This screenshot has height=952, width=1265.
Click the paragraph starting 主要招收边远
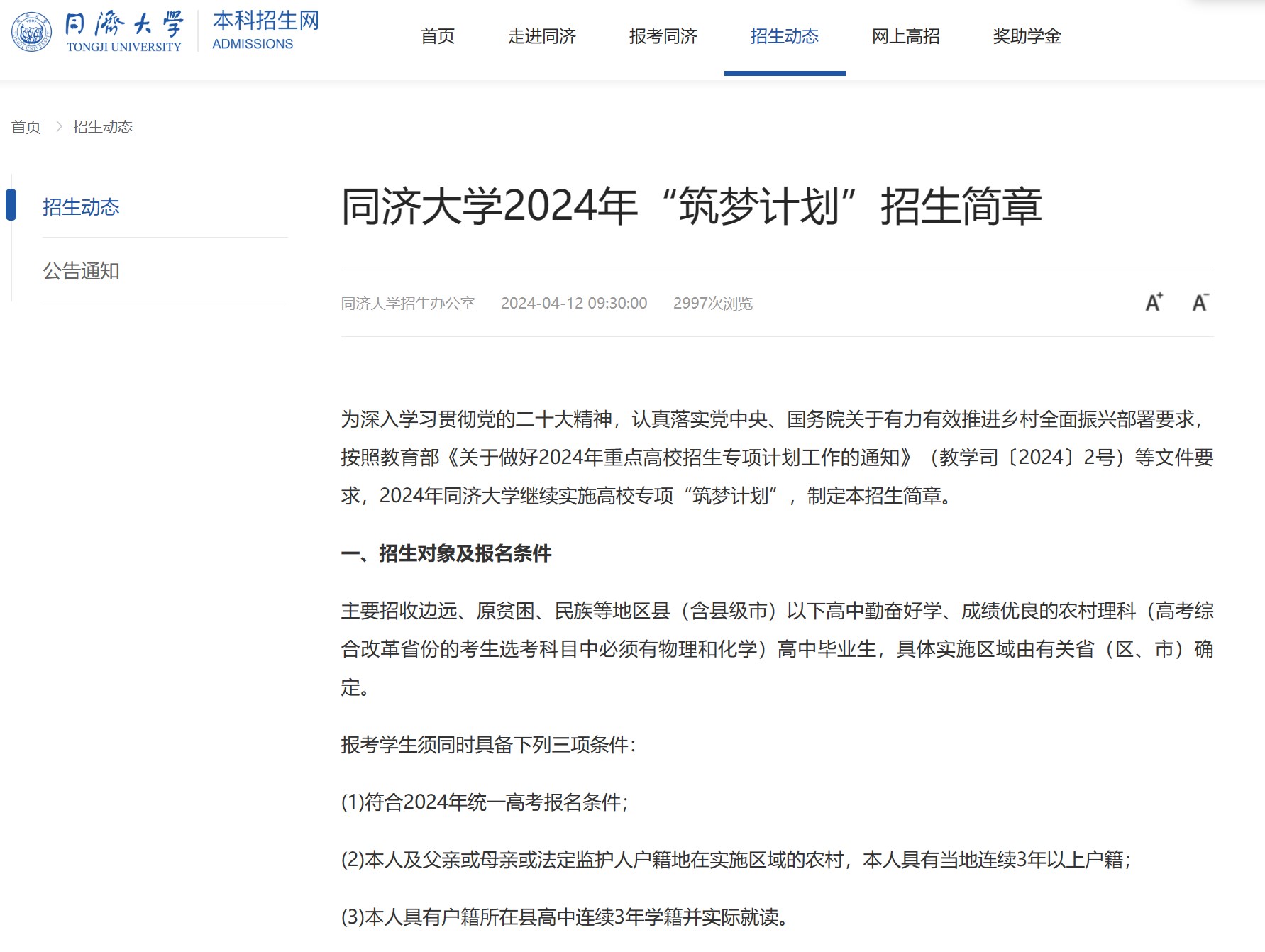click(777, 649)
